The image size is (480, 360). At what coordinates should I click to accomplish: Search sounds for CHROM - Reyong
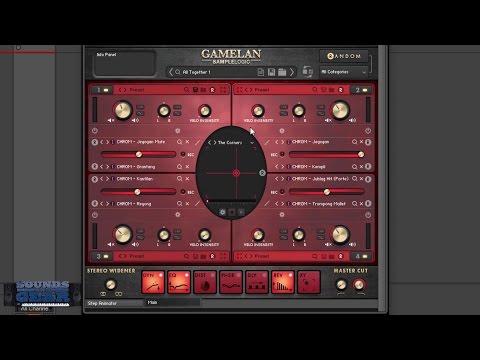180,204
